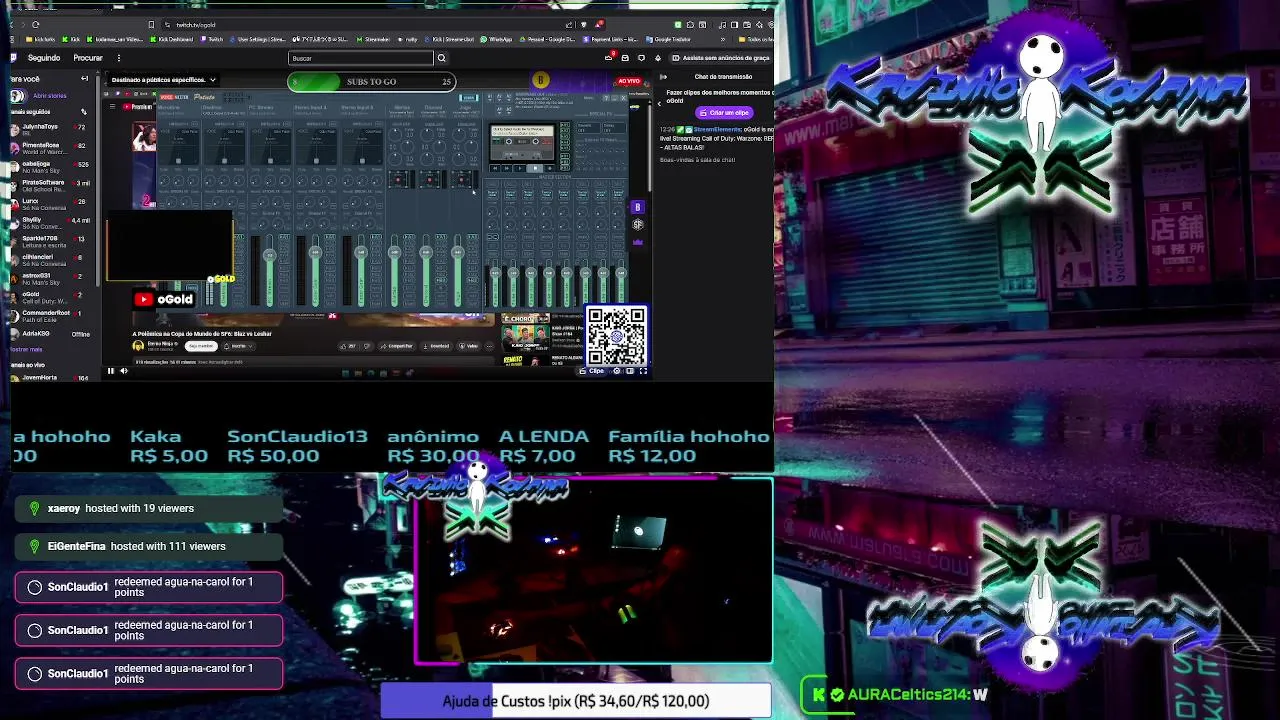This screenshot has width=1280, height=720.
Task: Reload the Twitch page in the browser
Action: (35, 25)
